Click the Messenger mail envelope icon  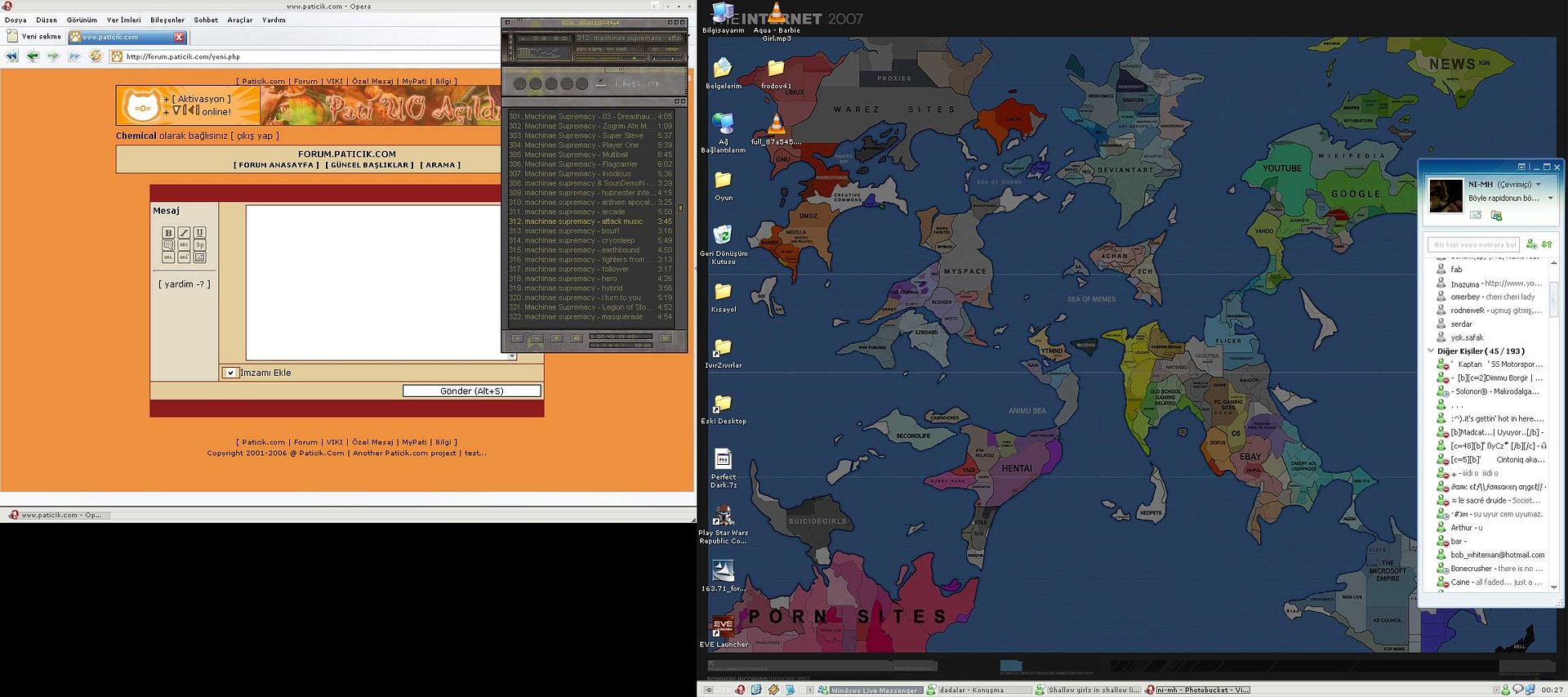click(x=1475, y=215)
